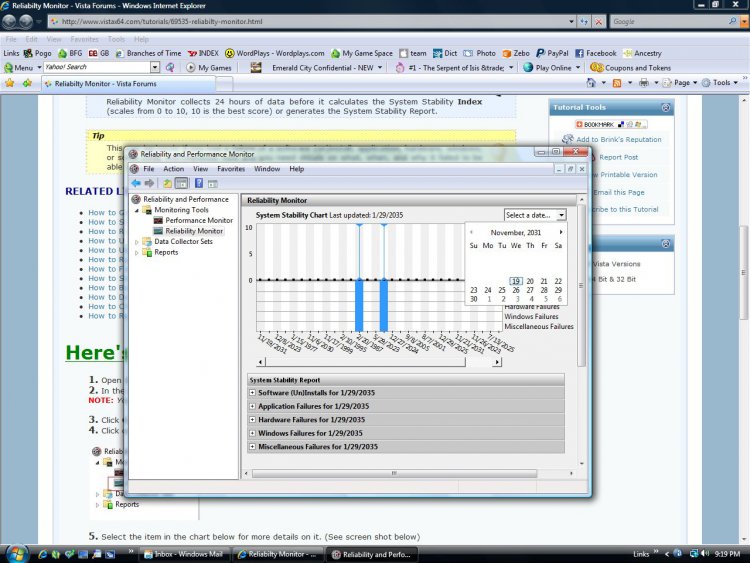Open the Window menu

coord(267,169)
